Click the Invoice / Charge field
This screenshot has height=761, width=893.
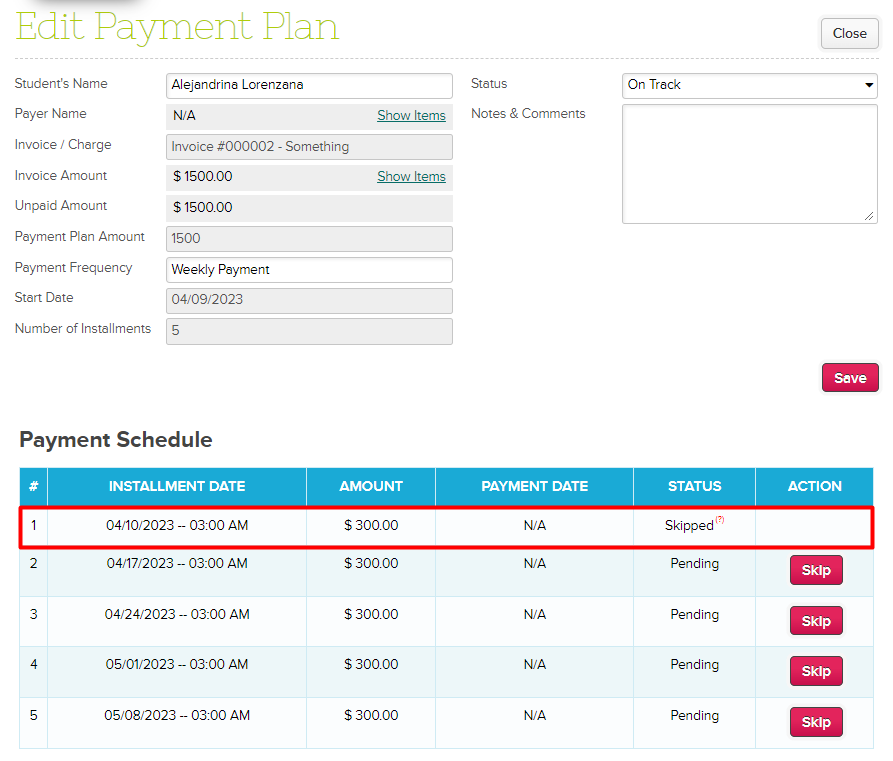coord(309,147)
